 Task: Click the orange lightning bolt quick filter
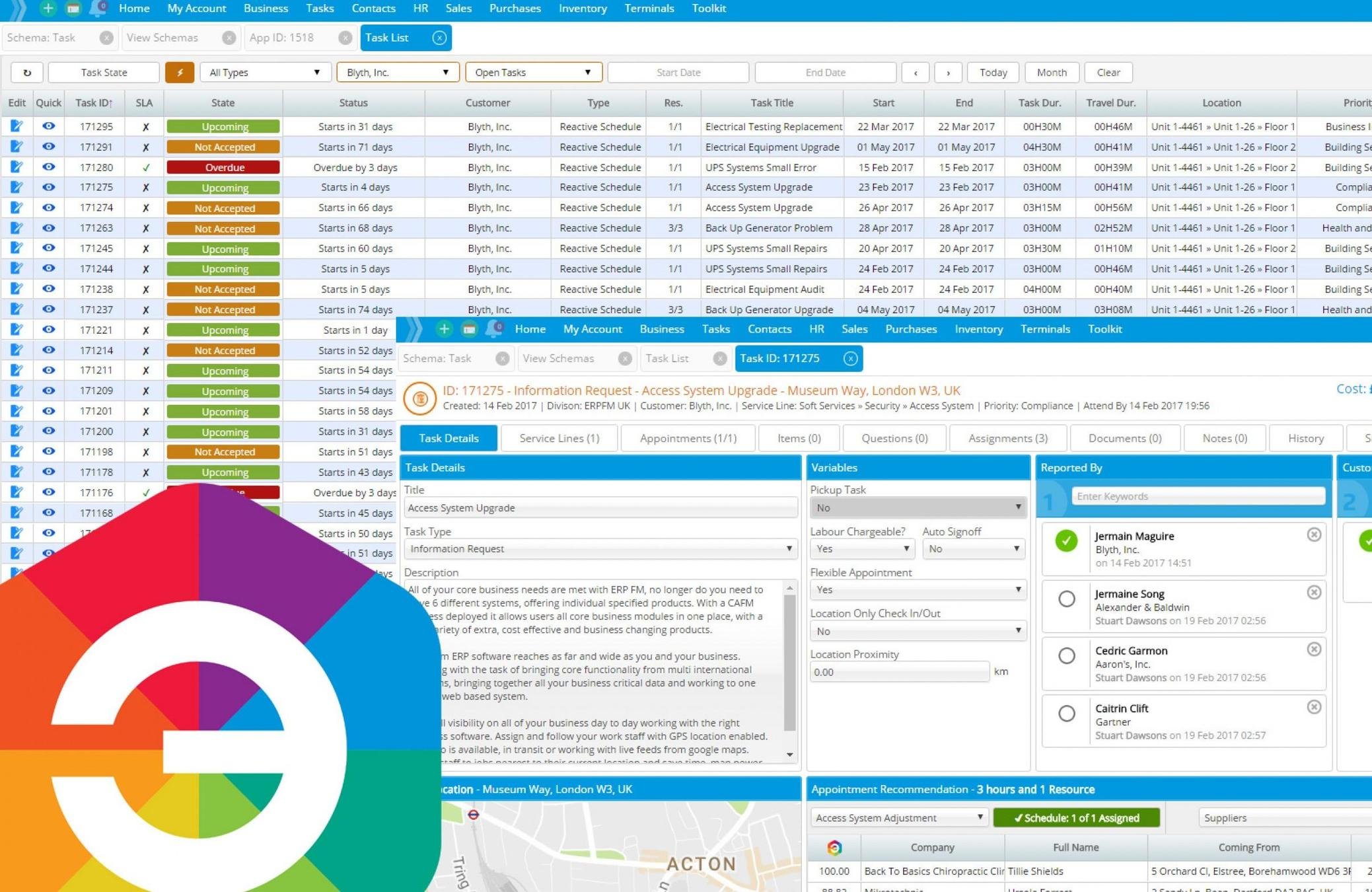pos(179,73)
